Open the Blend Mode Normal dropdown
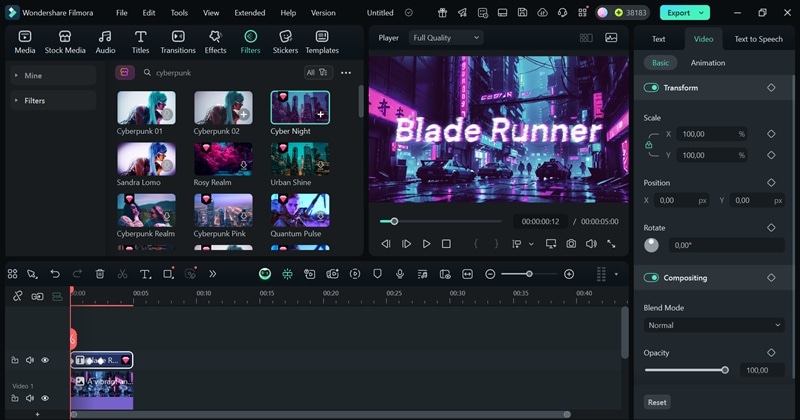The height and width of the screenshot is (420, 800). click(x=714, y=325)
